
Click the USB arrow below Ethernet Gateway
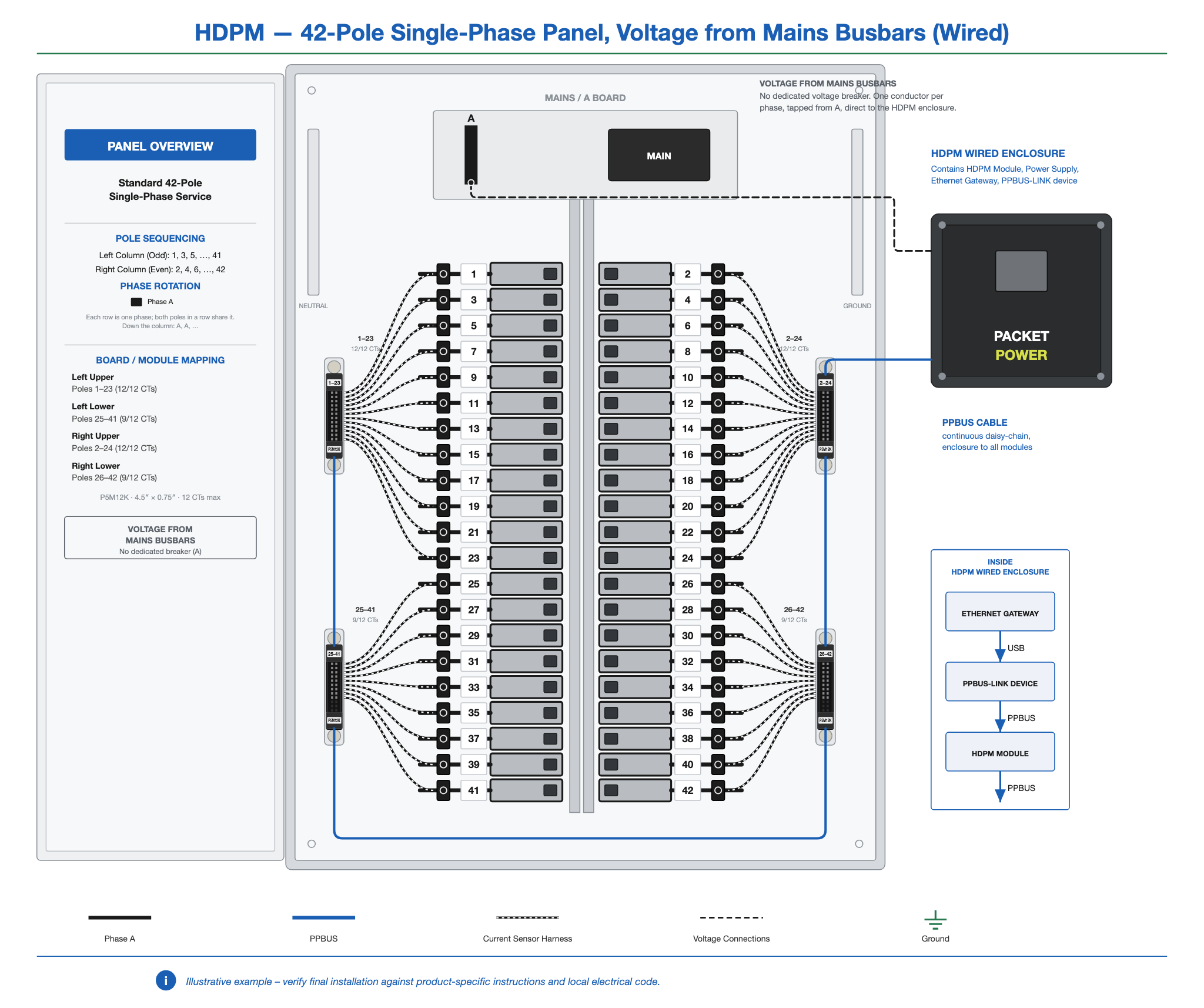pyautogui.click(x=1000, y=647)
